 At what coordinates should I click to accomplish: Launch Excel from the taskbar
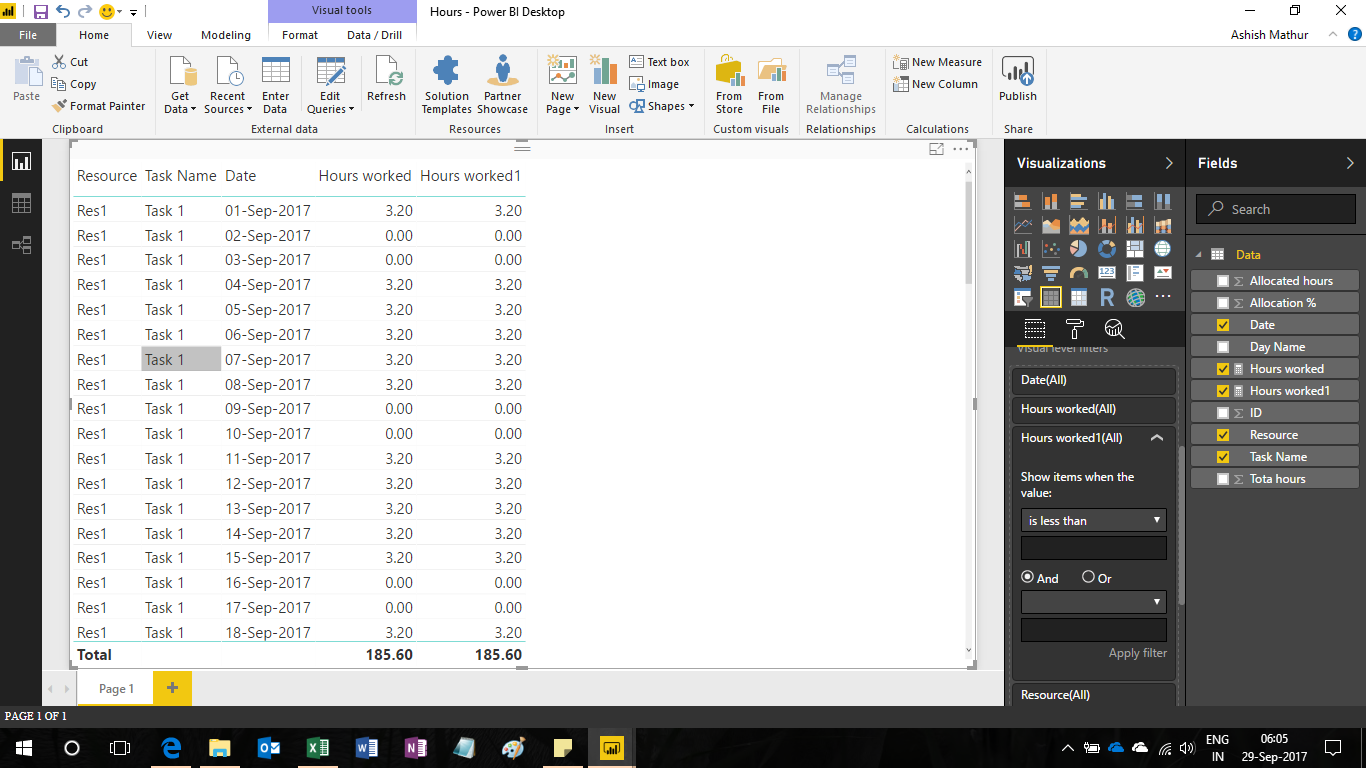pyautogui.click(x=318, y=747)
